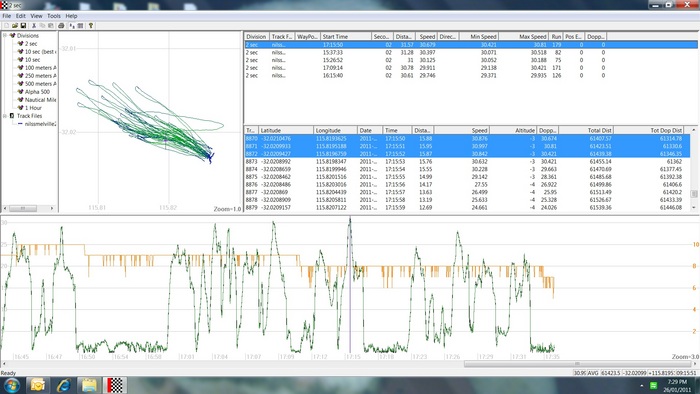Collapse the Divisions tree node
This screenshot has width=700, height=394.
(x=5, y=35)
